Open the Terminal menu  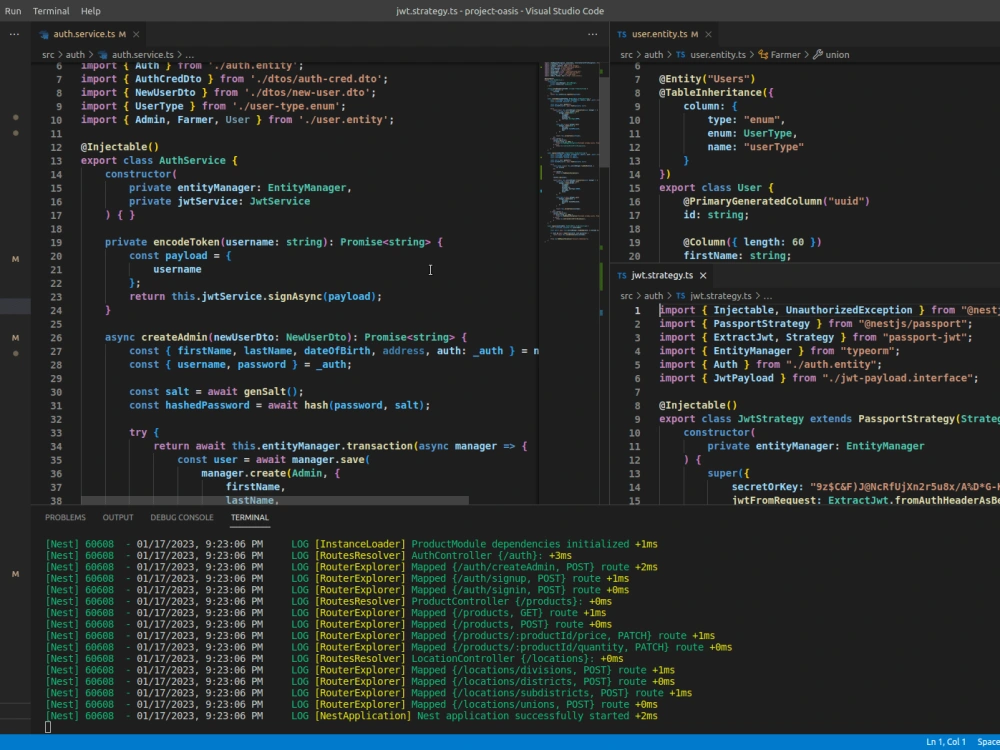51,11
